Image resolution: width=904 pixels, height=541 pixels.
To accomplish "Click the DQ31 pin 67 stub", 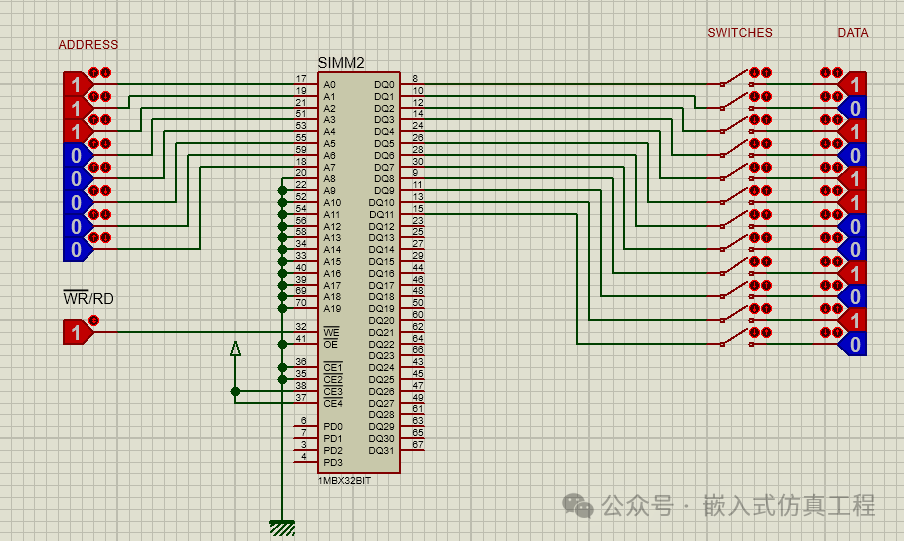I will click(413, 450).
